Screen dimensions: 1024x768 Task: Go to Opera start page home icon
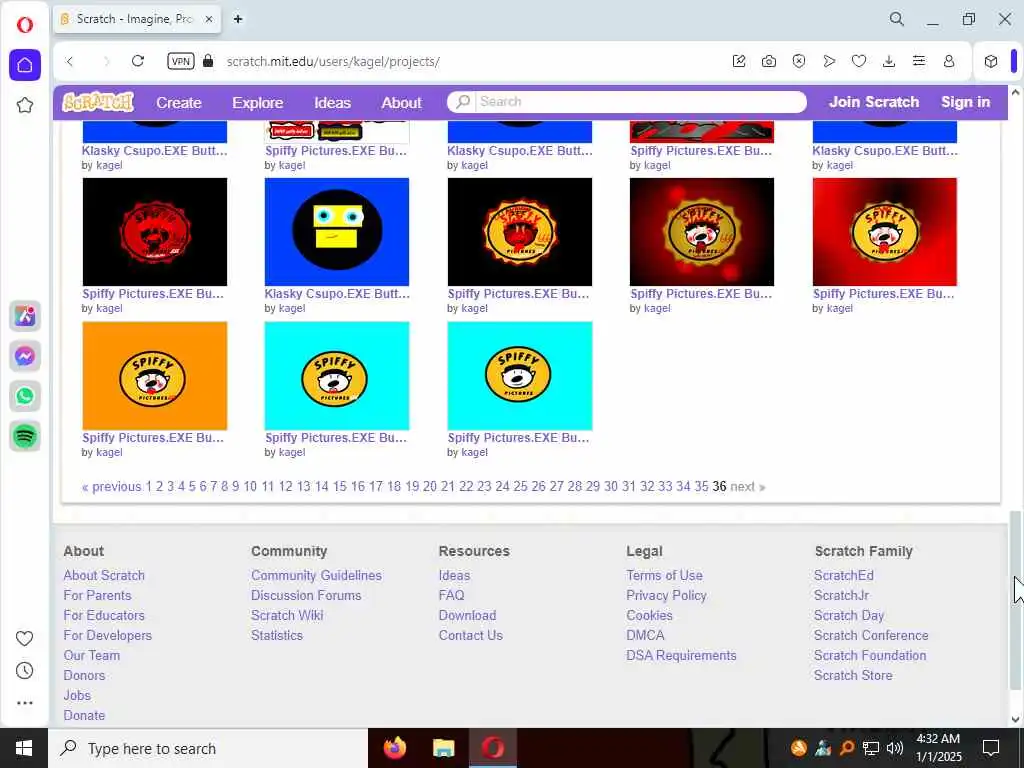pos(25,65)
